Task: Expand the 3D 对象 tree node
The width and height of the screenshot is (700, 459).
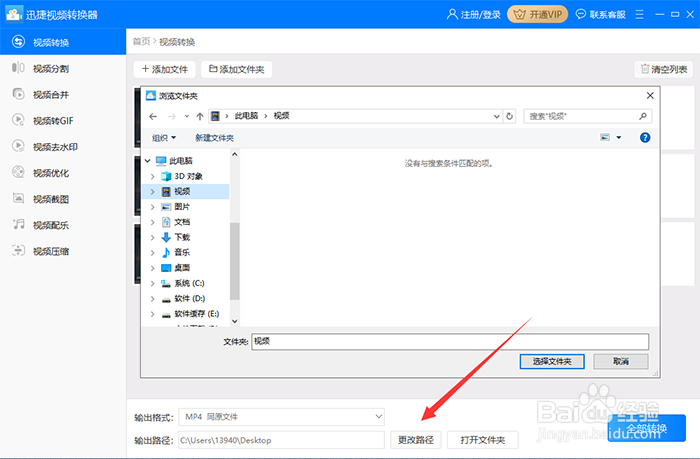Action: pyautogui.click(x=153, y=176)
